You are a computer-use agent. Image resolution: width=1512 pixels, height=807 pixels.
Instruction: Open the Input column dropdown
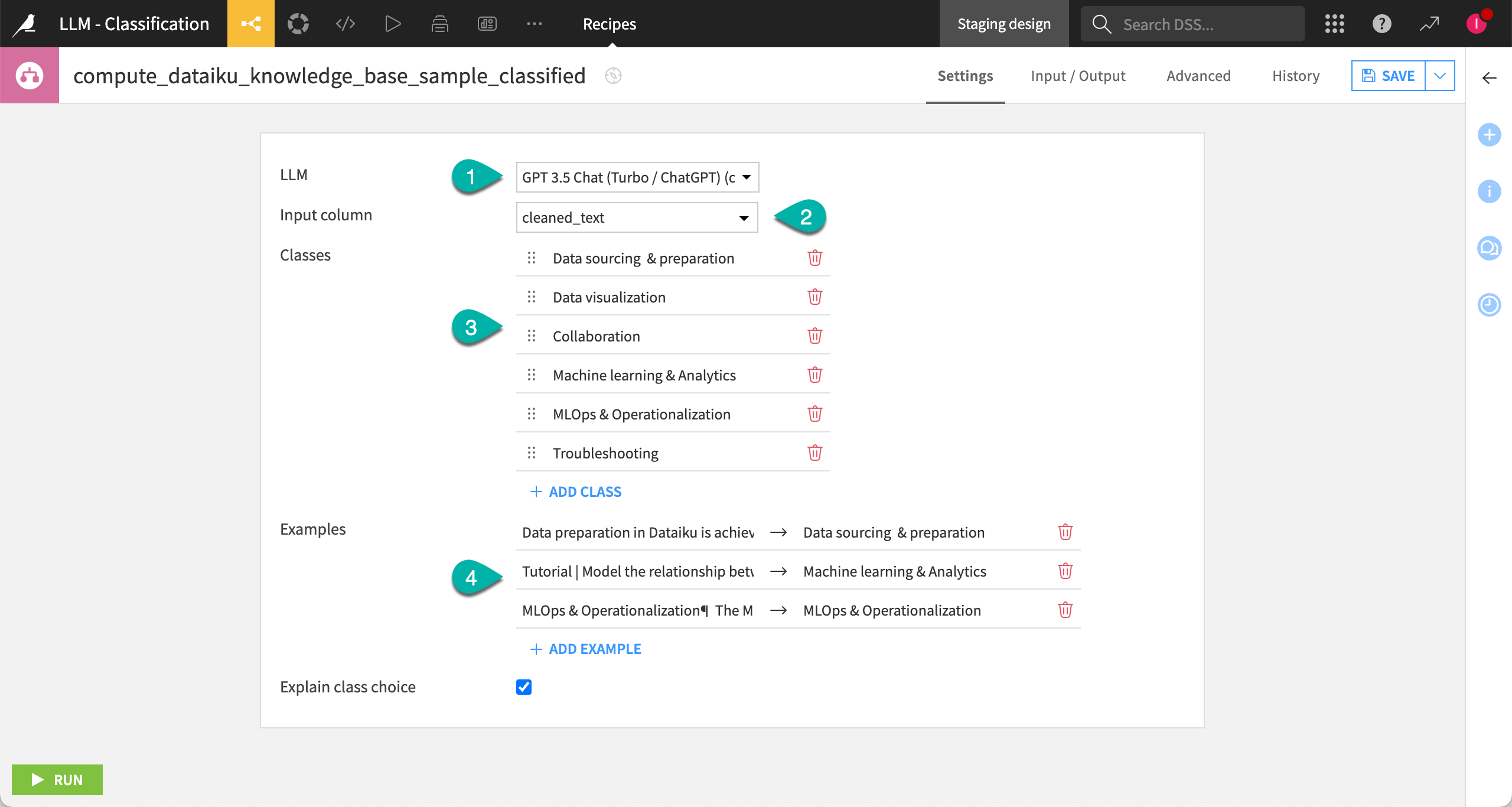(637, 217)
